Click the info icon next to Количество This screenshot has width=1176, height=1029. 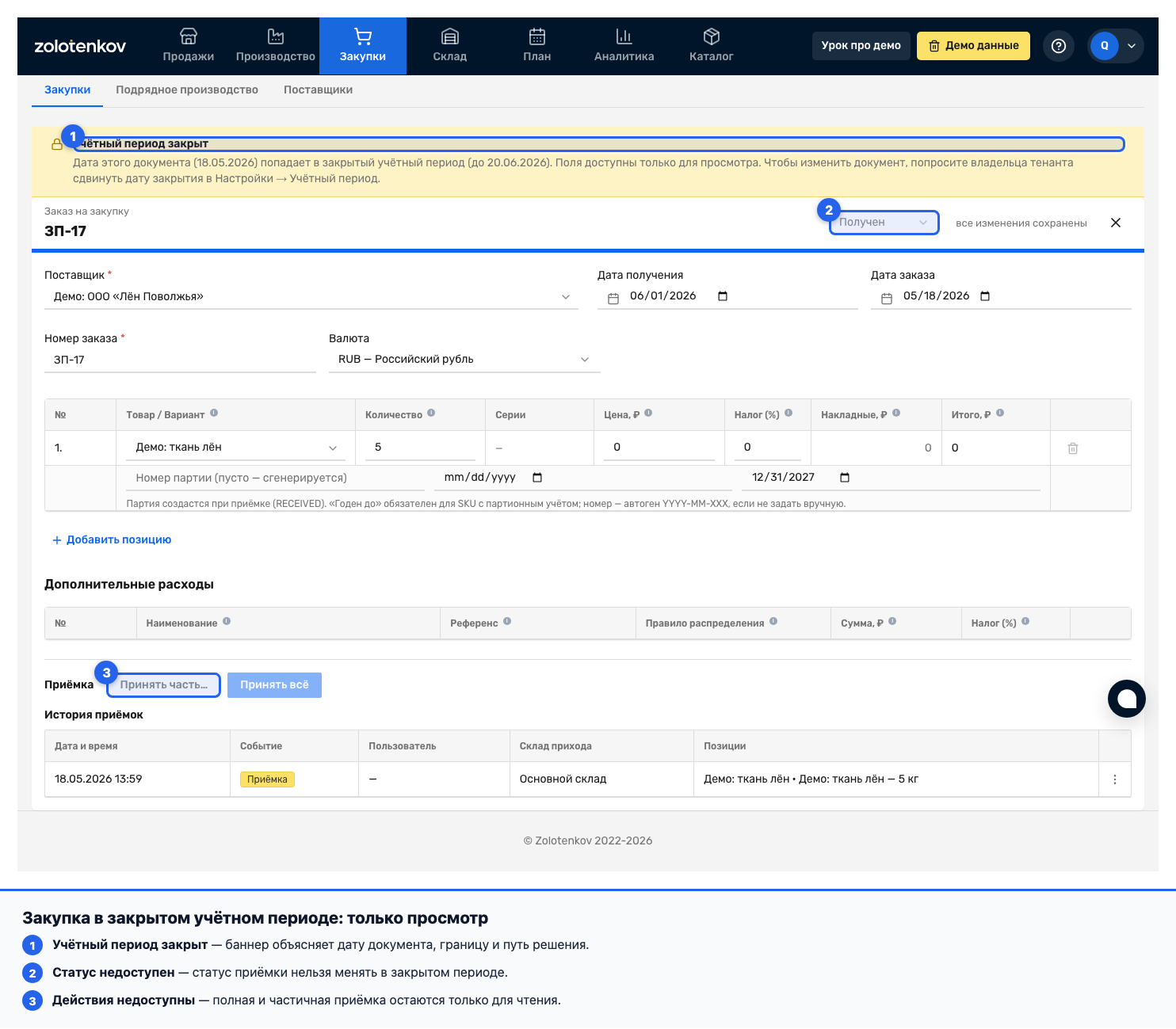[431, 414]
